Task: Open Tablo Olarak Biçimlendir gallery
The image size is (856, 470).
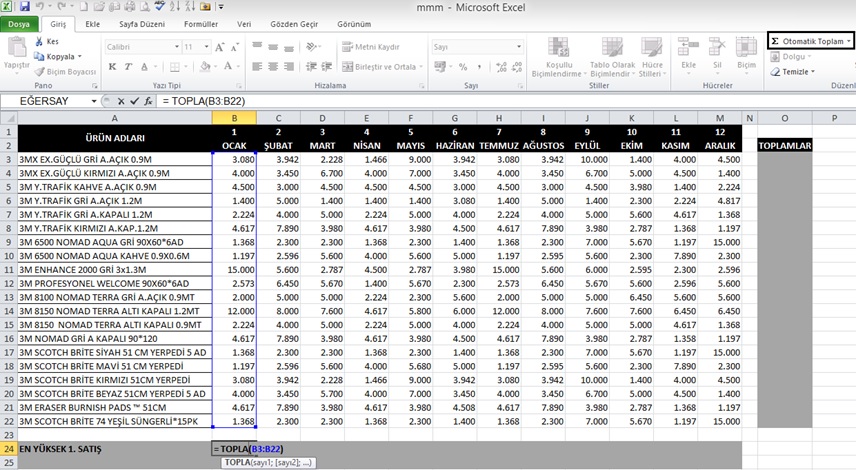Action: click(612, 57)
